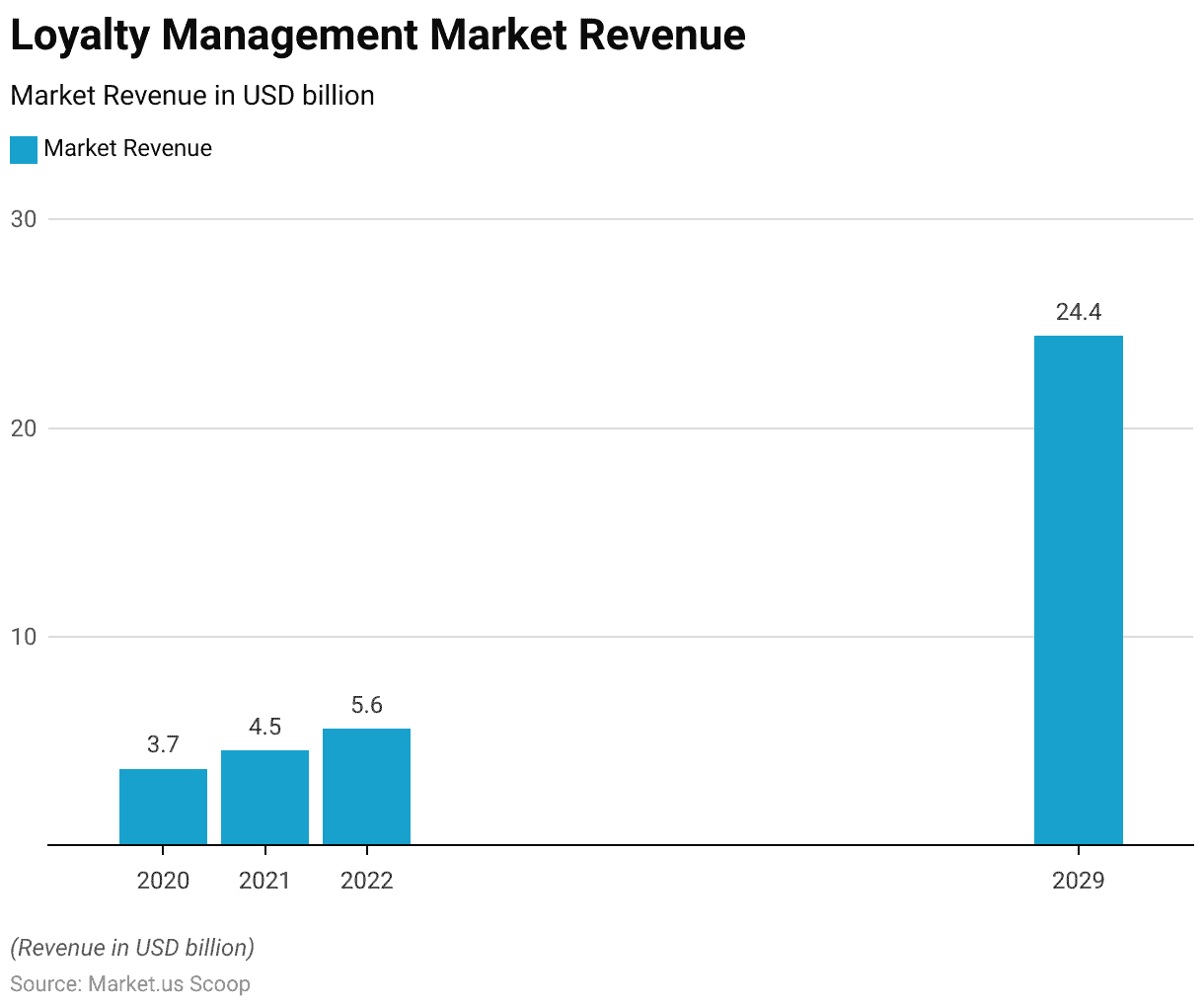1204x1007 pixels.
Task: Select the 4.5 value label
Action: click(264, 728)
